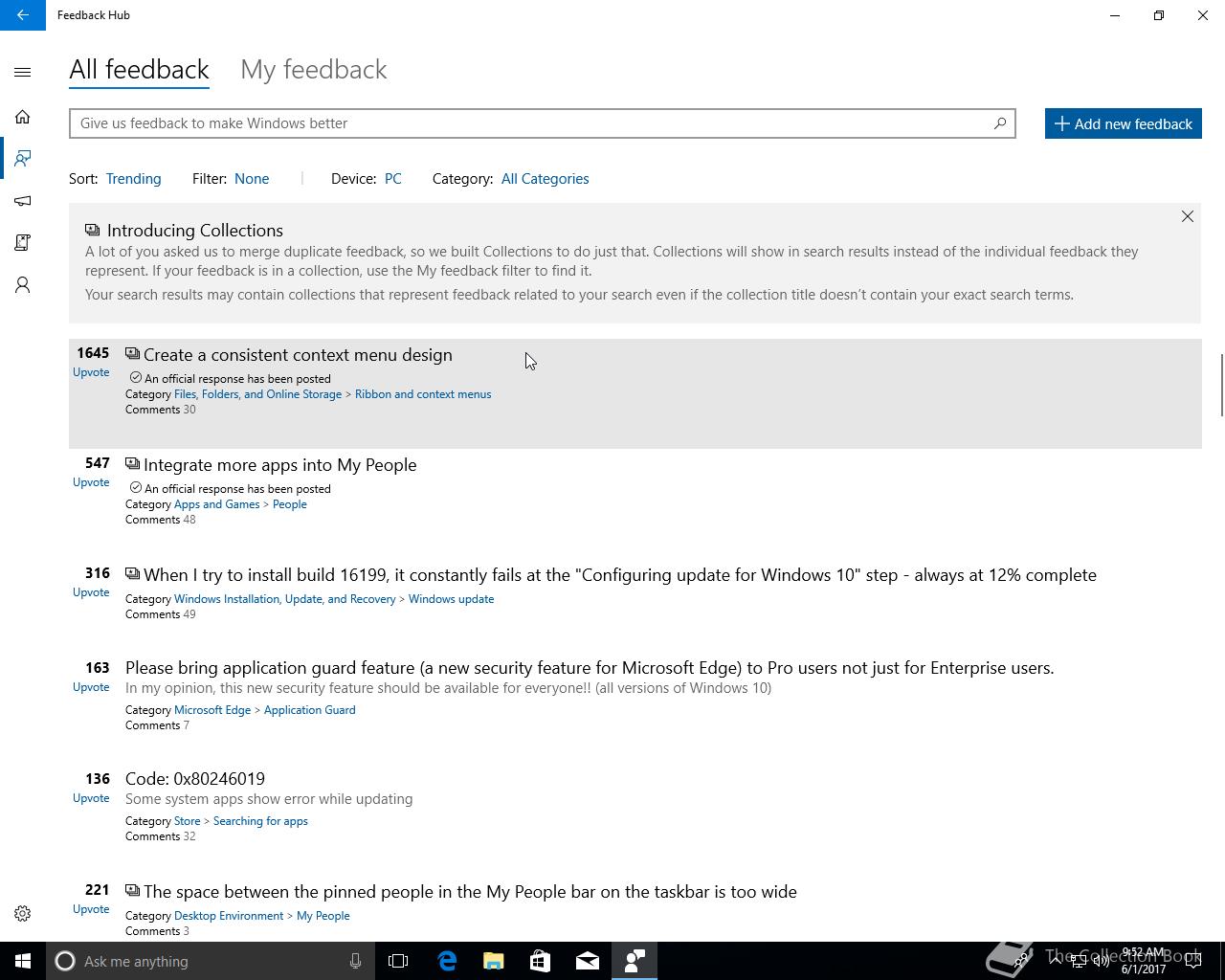Open application guard feature feedback title
The width and height of the screenshot is (1225, 980).
click(590, 668)
